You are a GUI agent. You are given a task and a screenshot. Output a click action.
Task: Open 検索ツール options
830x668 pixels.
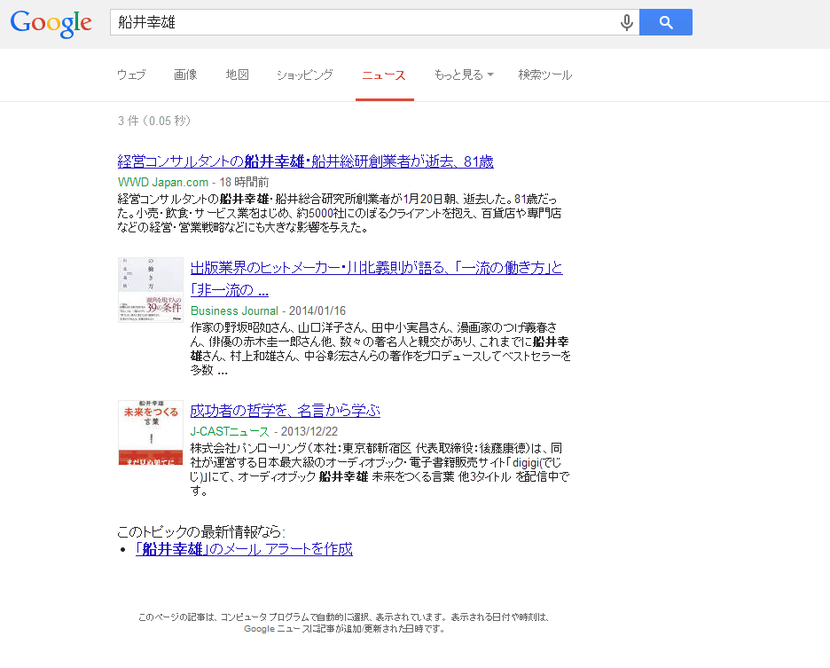545,75
